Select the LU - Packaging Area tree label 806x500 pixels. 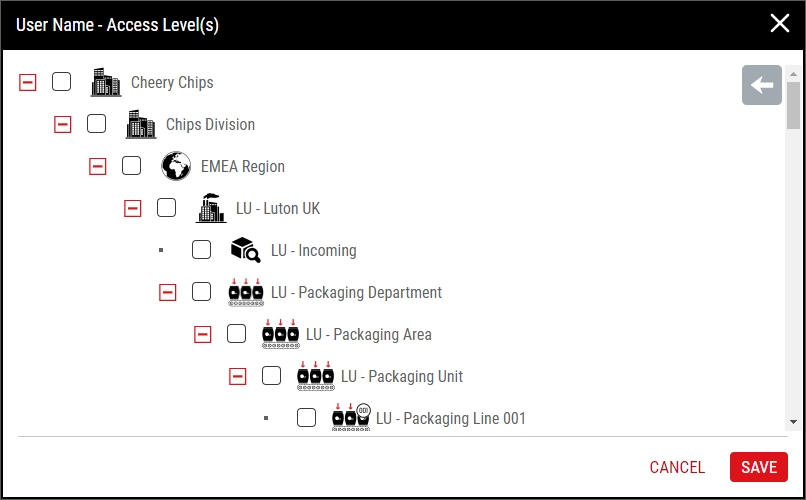point(369,335)
